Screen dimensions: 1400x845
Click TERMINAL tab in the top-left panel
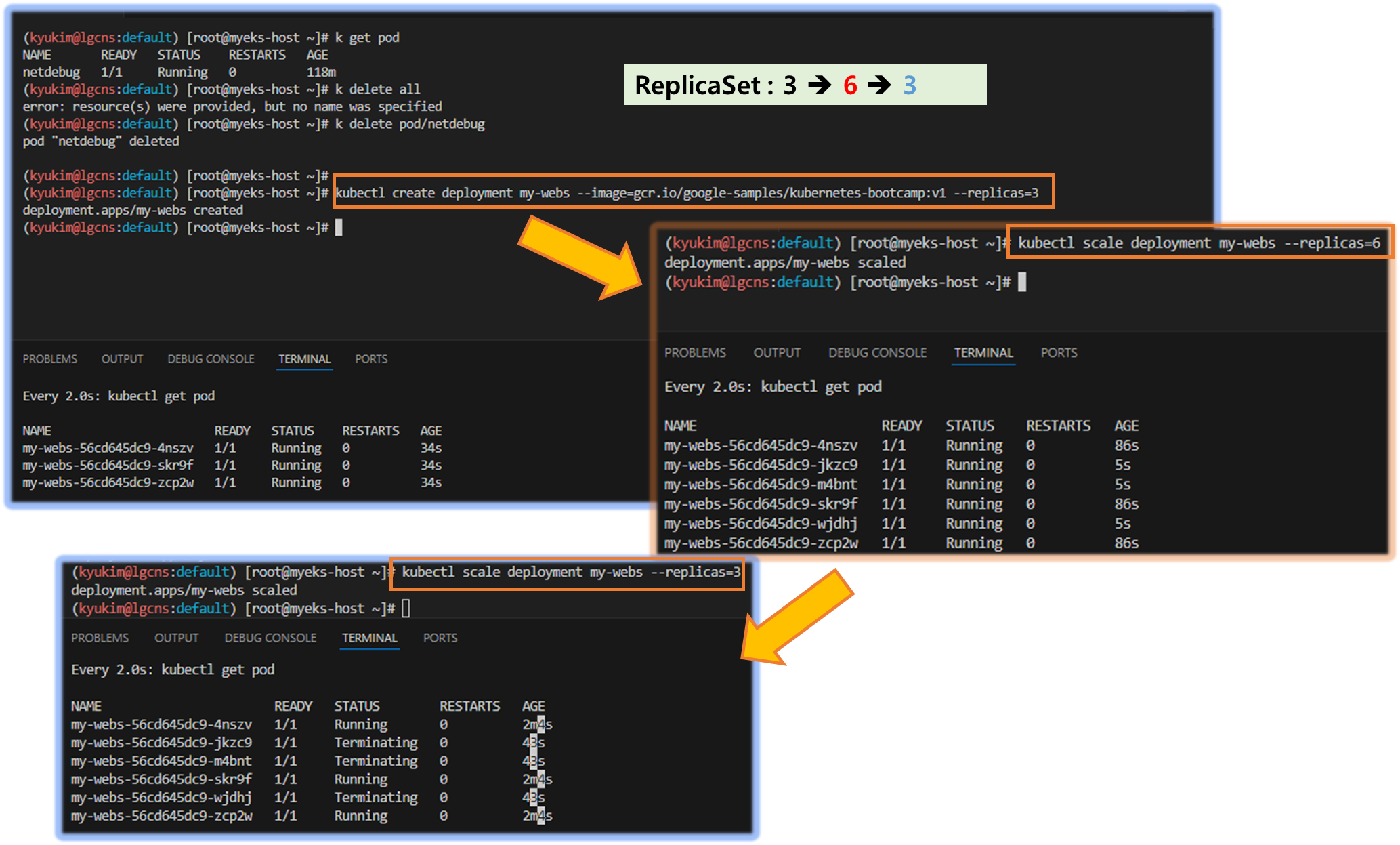click(304, 359)
